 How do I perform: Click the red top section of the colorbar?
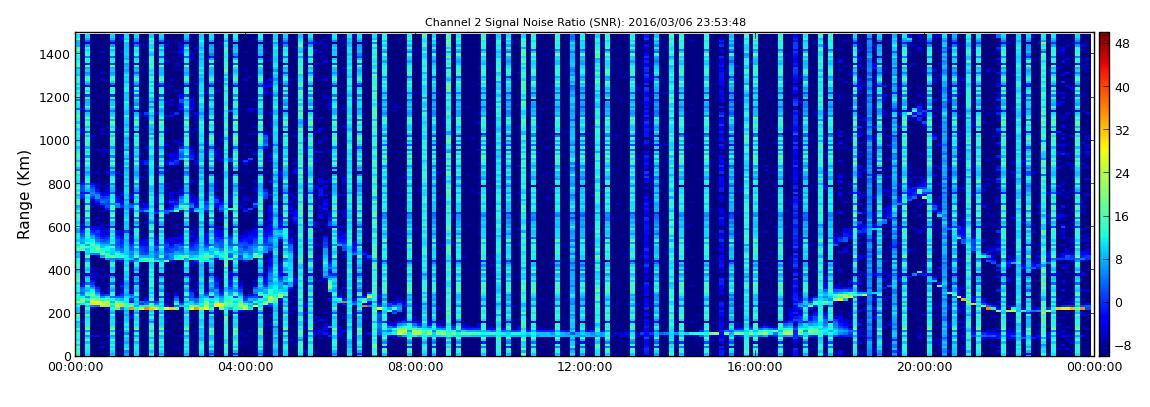(x=1105, y=51)
